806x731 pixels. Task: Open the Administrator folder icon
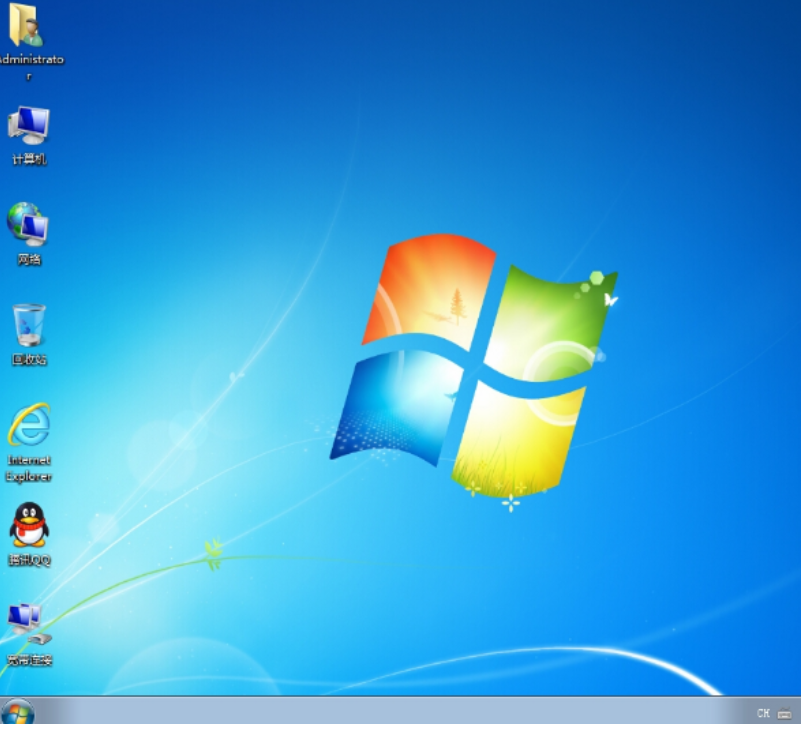click(26, 25)
